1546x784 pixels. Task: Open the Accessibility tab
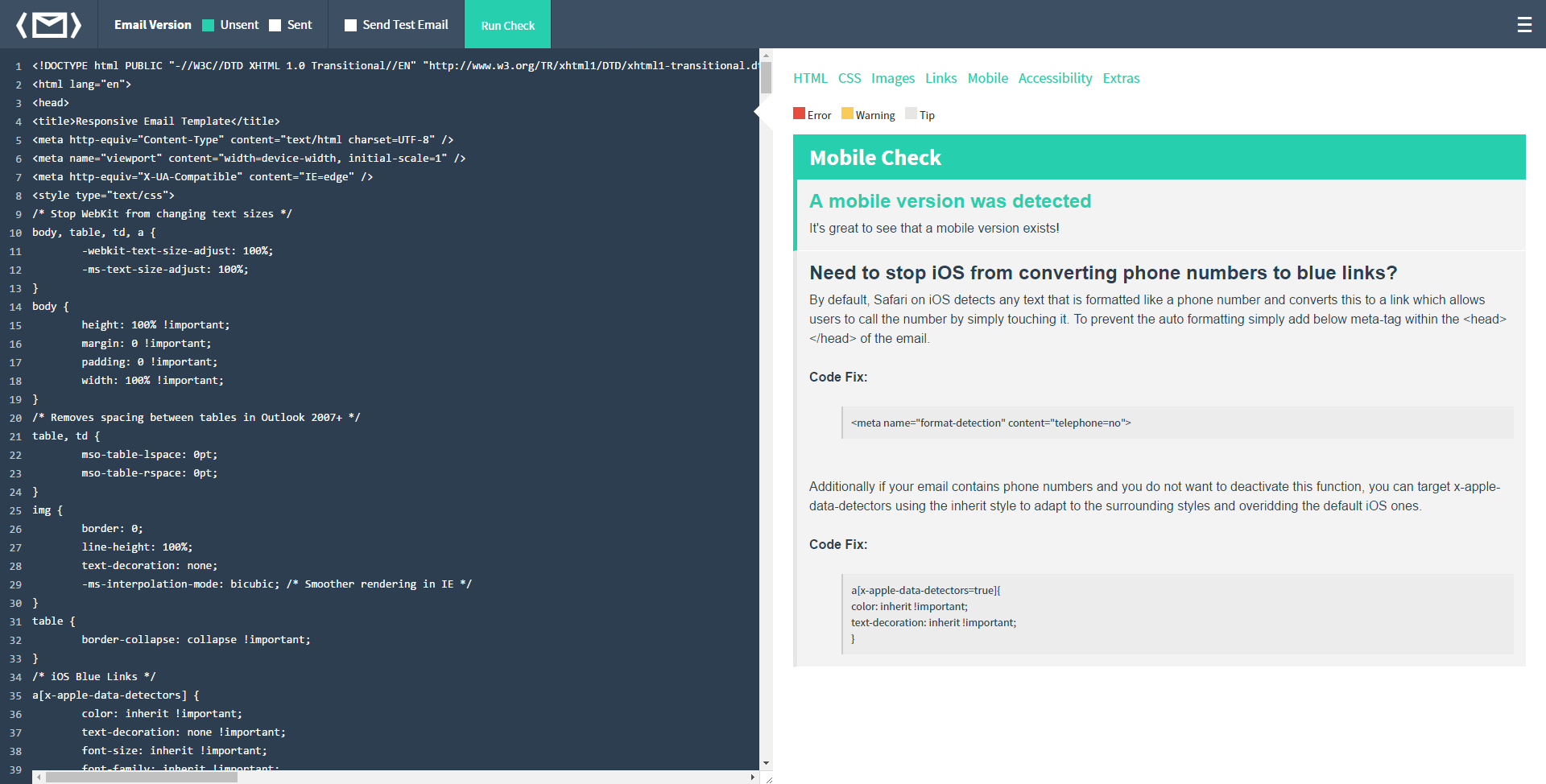(1055, 78)
